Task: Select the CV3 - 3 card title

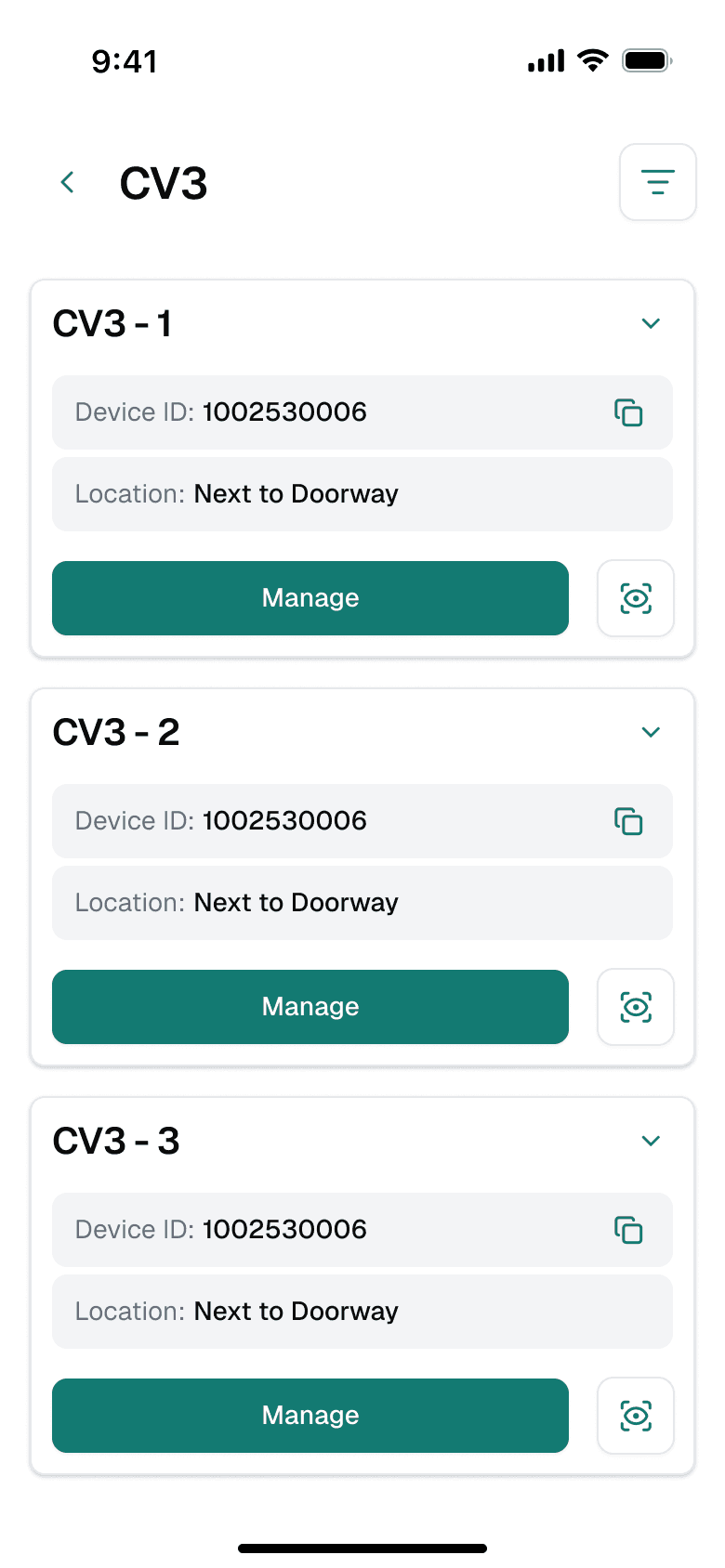Action: pyautogui.click(x=116, y=1142)
